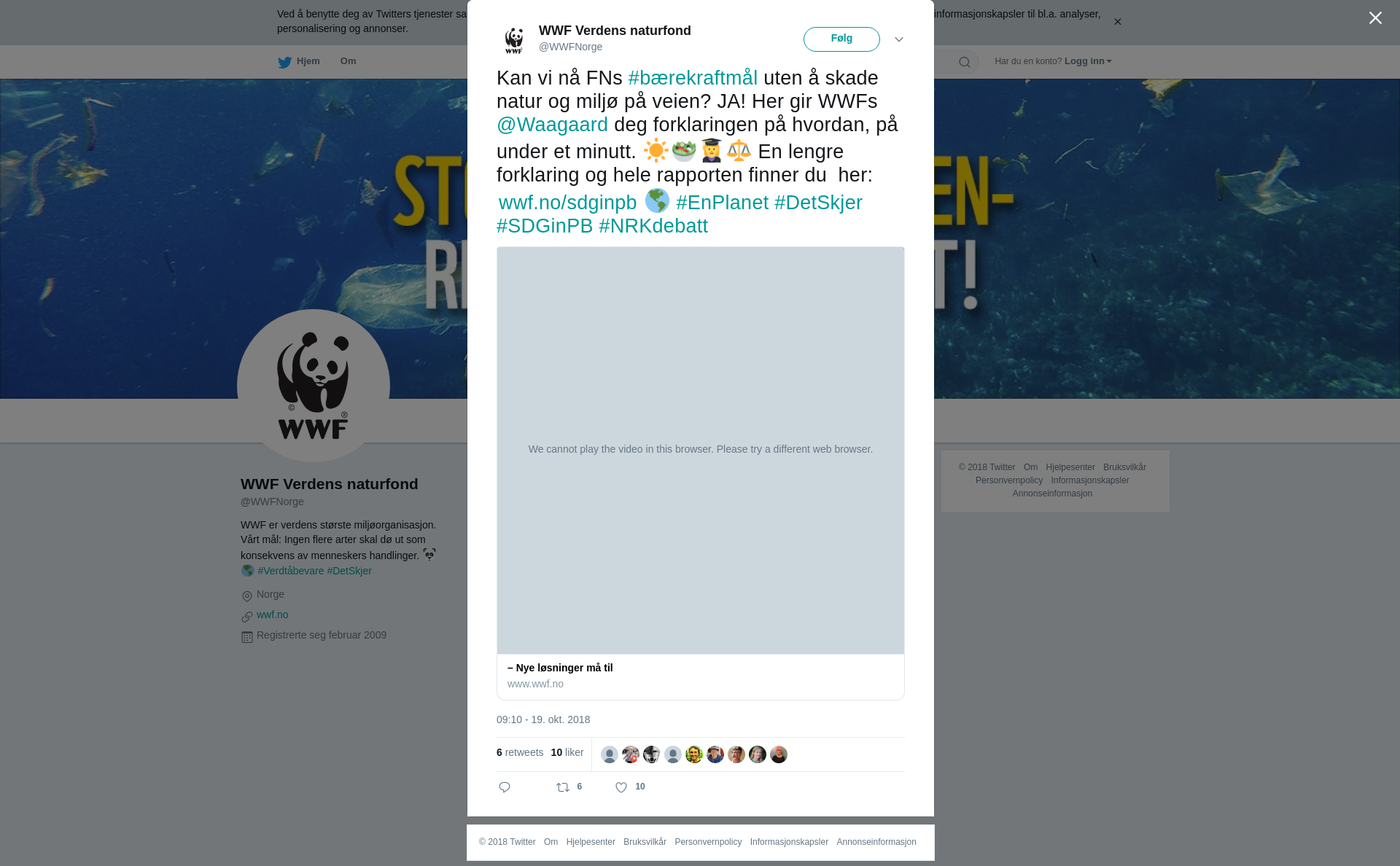Open the Om menu item

tap(348, 61)
